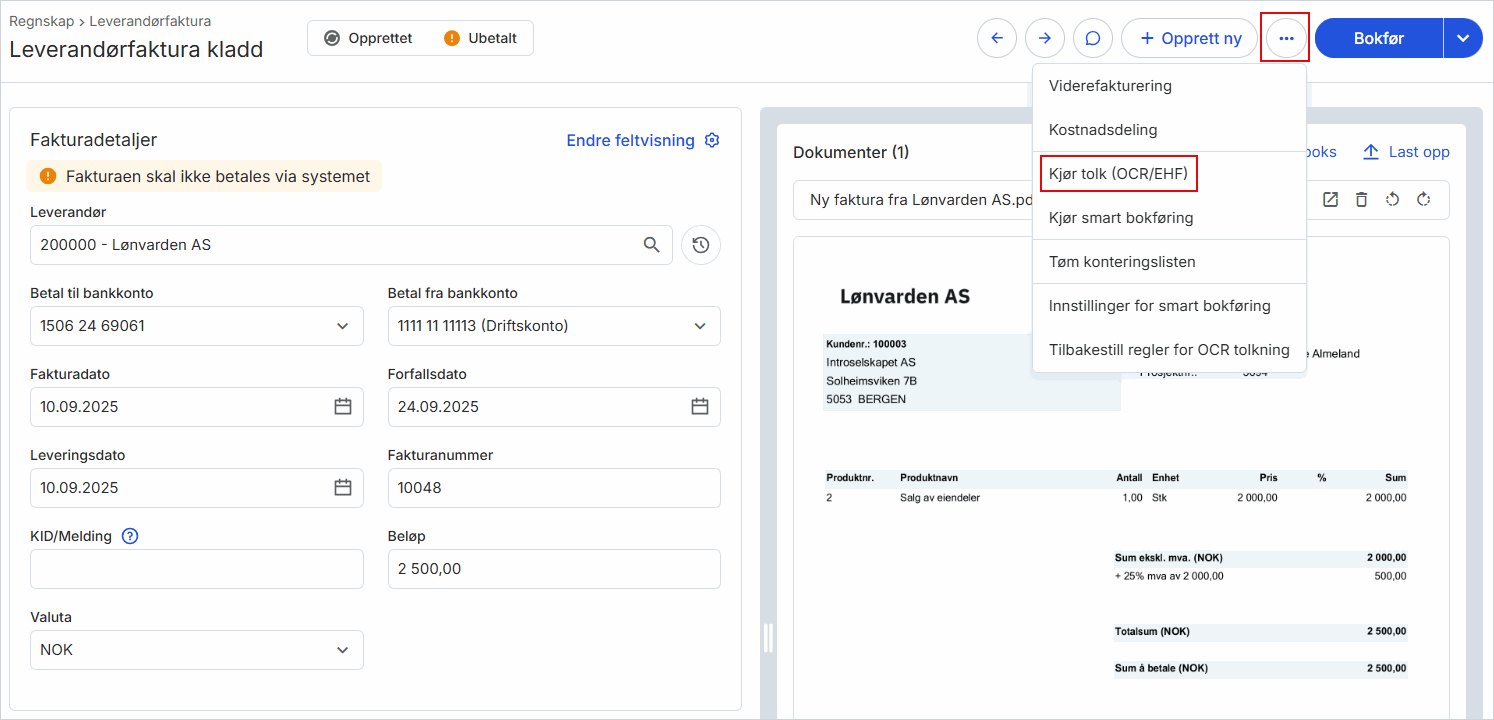Click the supplier history clock icon

click(701, 245)
